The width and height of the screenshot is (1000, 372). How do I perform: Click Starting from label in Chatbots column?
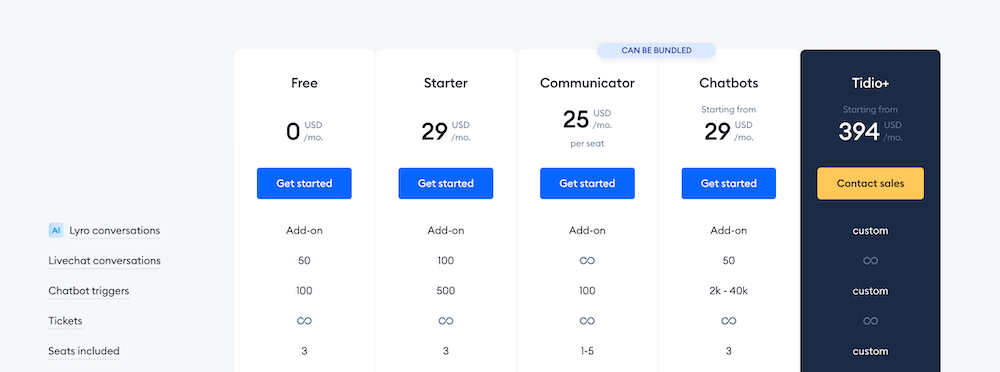pos(729,109)
